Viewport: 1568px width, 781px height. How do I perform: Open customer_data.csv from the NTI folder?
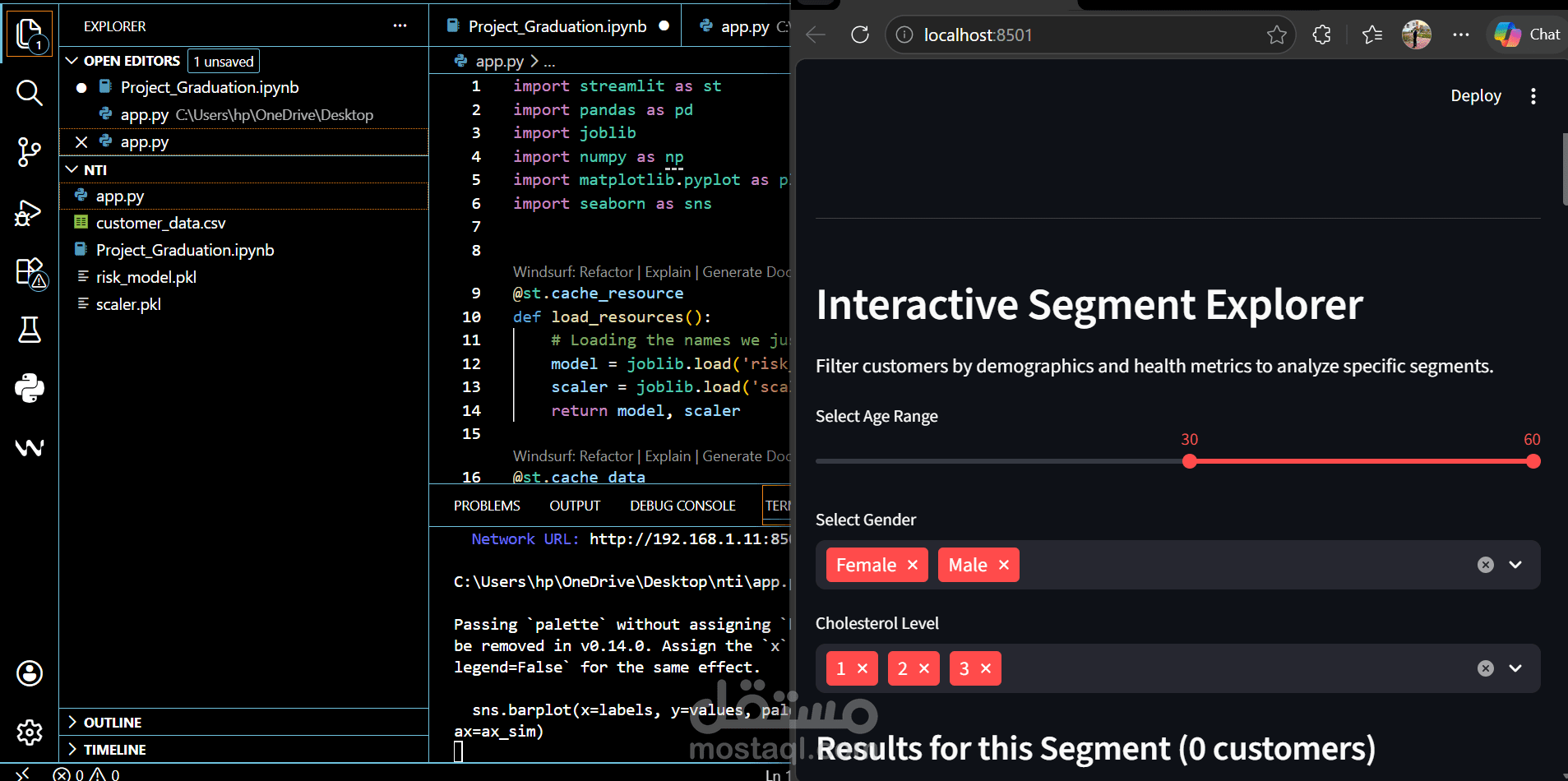coord(244,223)
